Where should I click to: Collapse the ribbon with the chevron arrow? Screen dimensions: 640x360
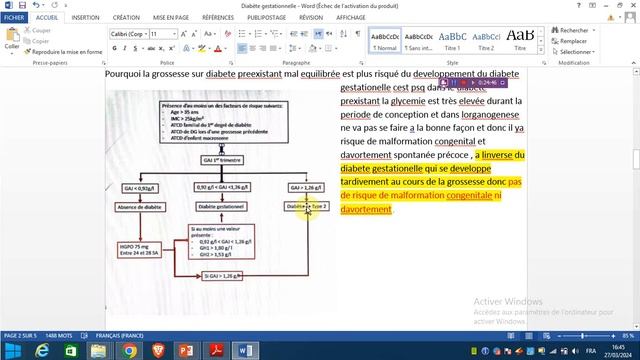point(633,63)
